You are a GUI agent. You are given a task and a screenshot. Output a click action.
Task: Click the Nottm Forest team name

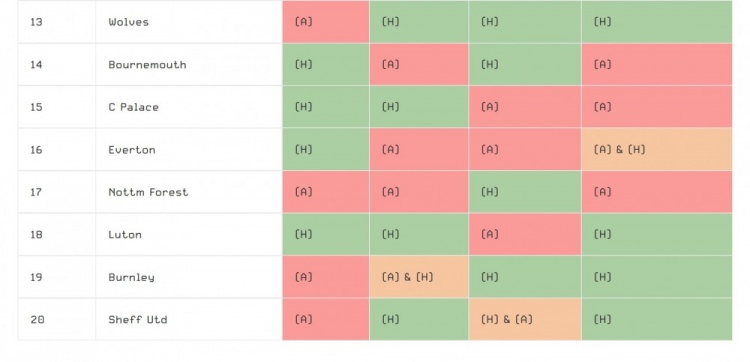[148, 192]
